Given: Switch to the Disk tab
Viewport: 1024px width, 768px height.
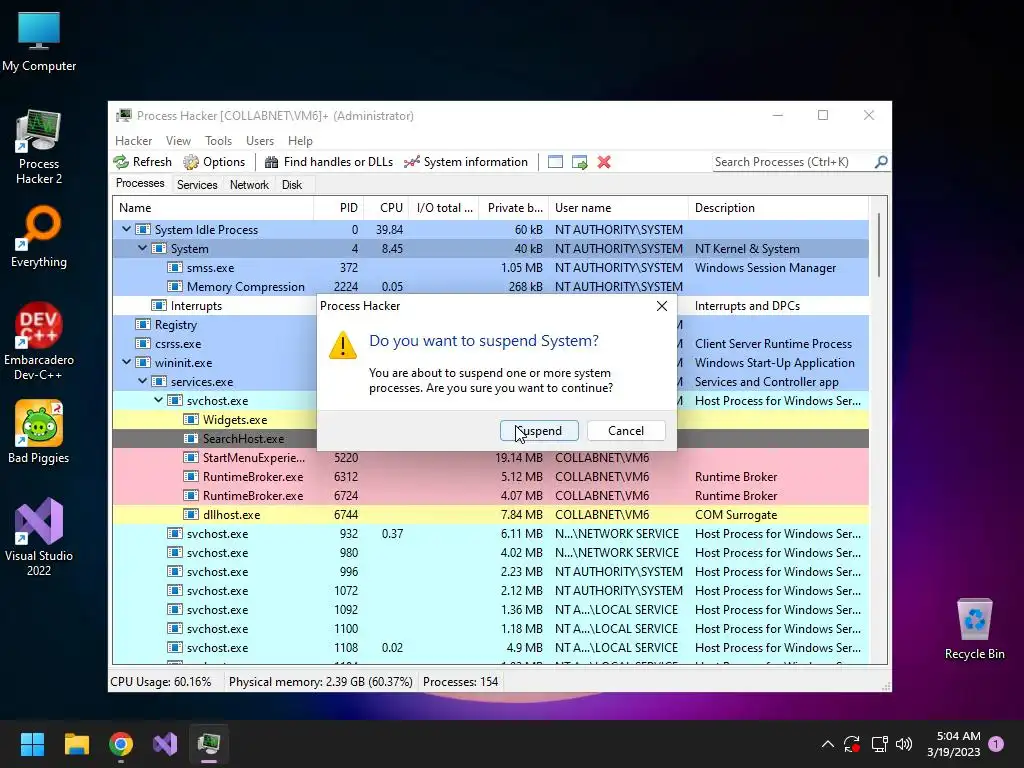Looking at the screenshot, I should click(x=292, y=185).
